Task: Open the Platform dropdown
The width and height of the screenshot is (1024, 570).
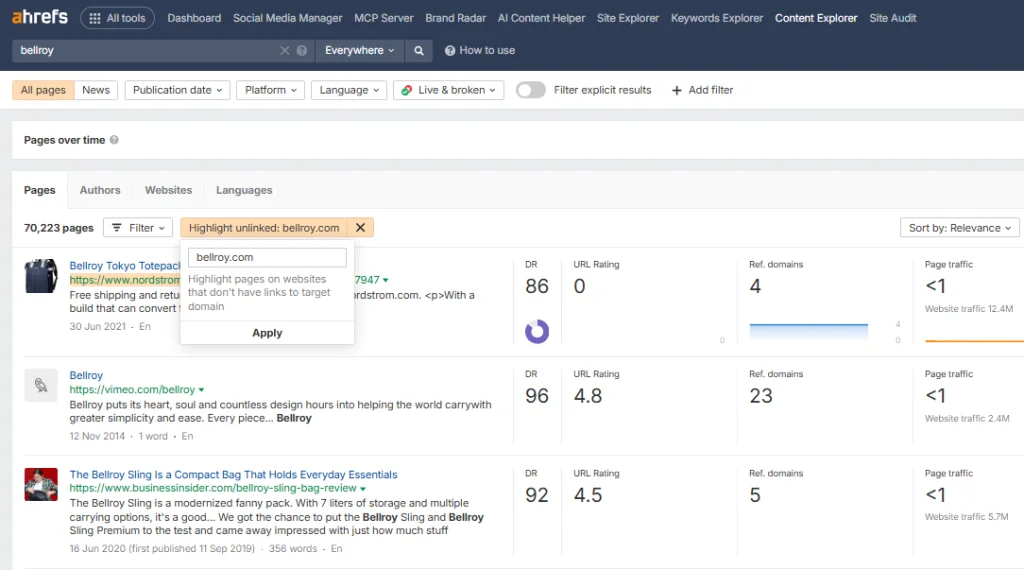Action: coord(270,90)
